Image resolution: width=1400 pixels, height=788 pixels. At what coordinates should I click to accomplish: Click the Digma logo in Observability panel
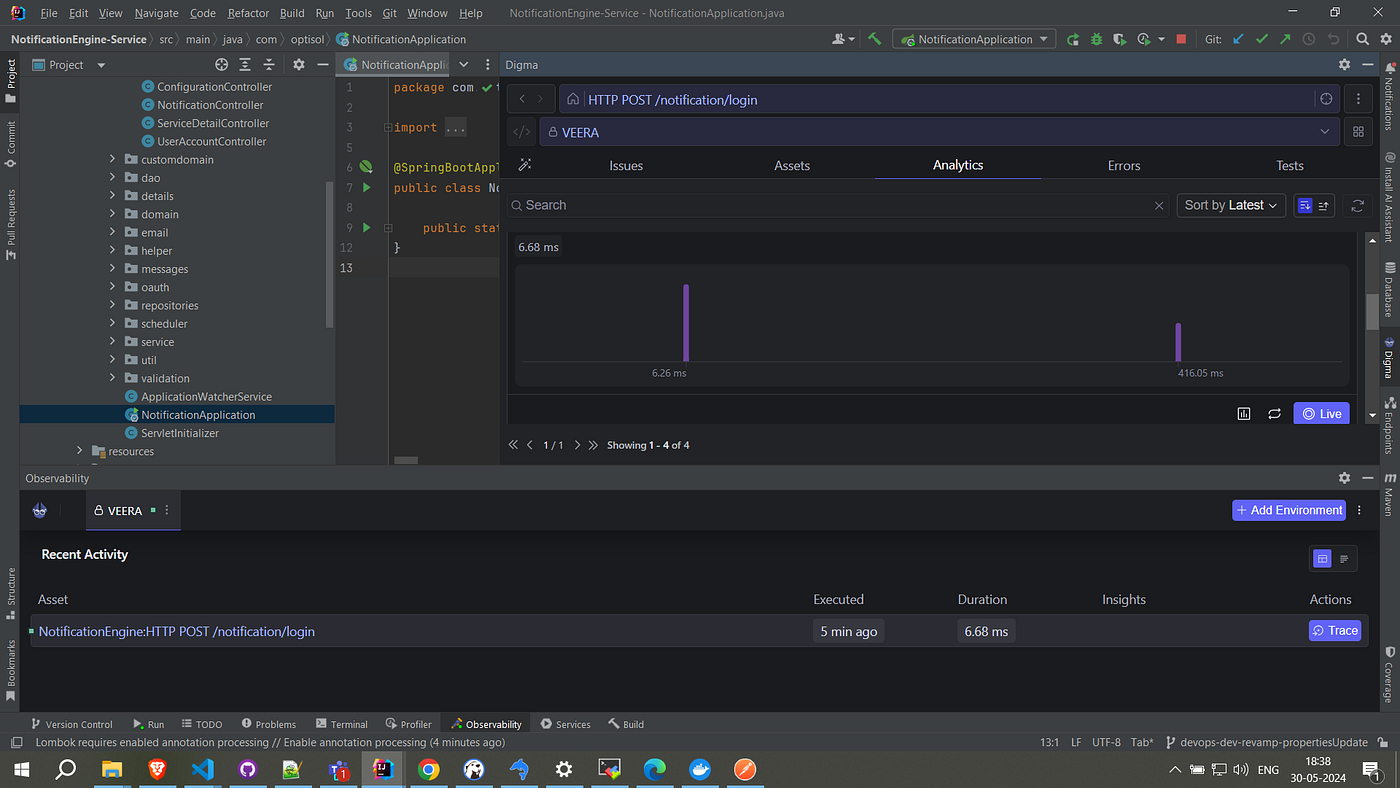click(40, 510)
